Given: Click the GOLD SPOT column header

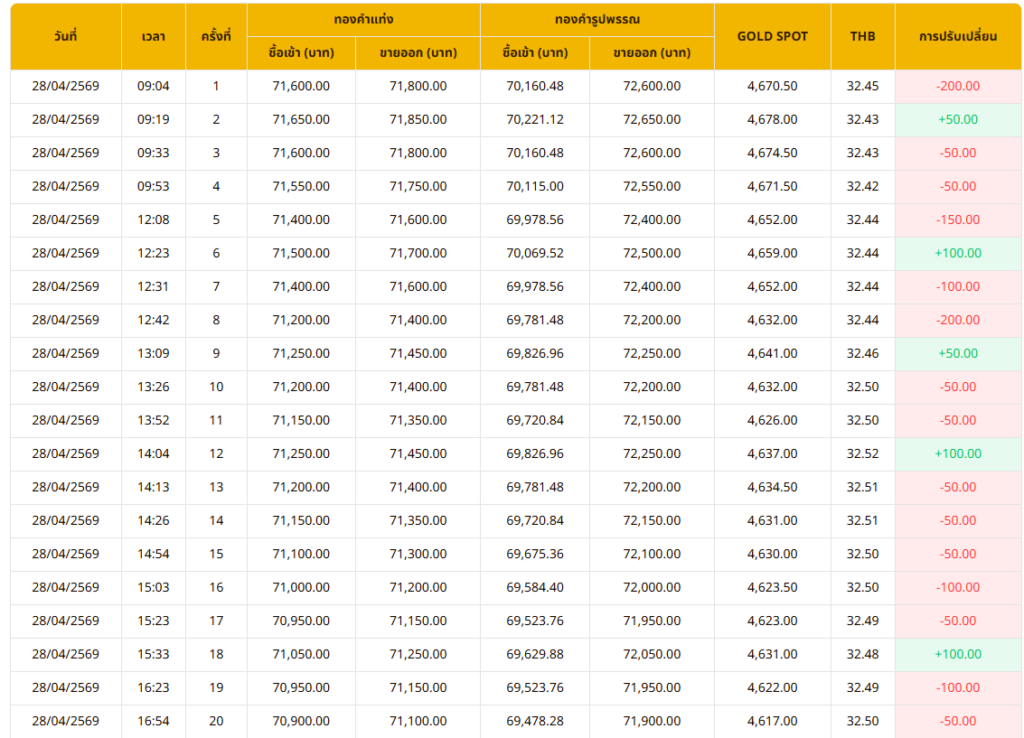Looking at the screenshot, I should pyautogui.click(x=772, y=36).
